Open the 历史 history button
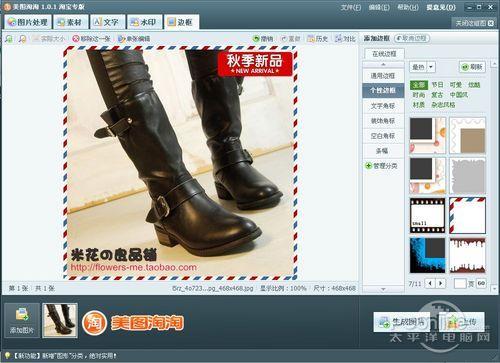Screen dimensions: 500x363 317,39
